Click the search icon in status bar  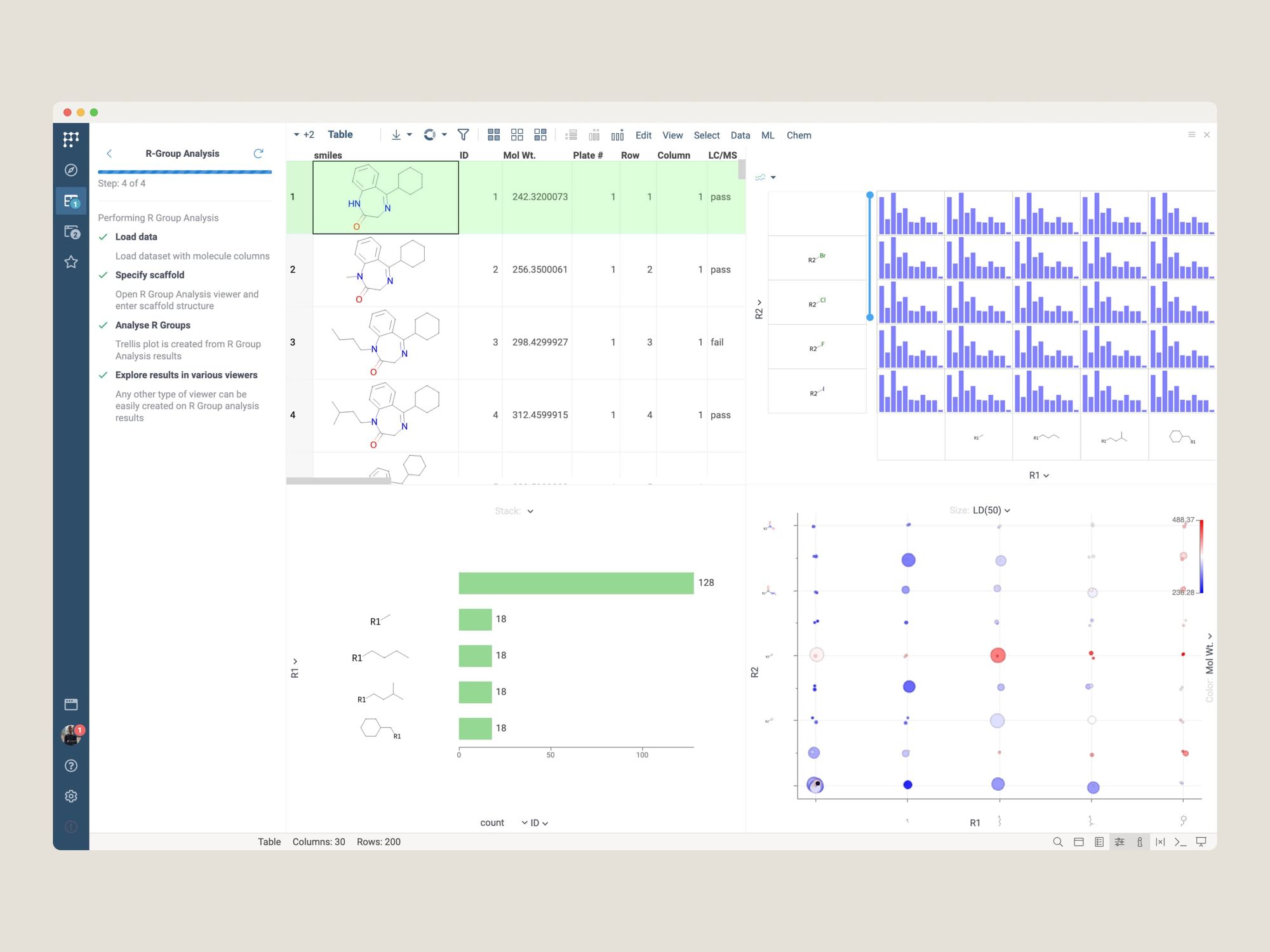[x=1058, y=842]
